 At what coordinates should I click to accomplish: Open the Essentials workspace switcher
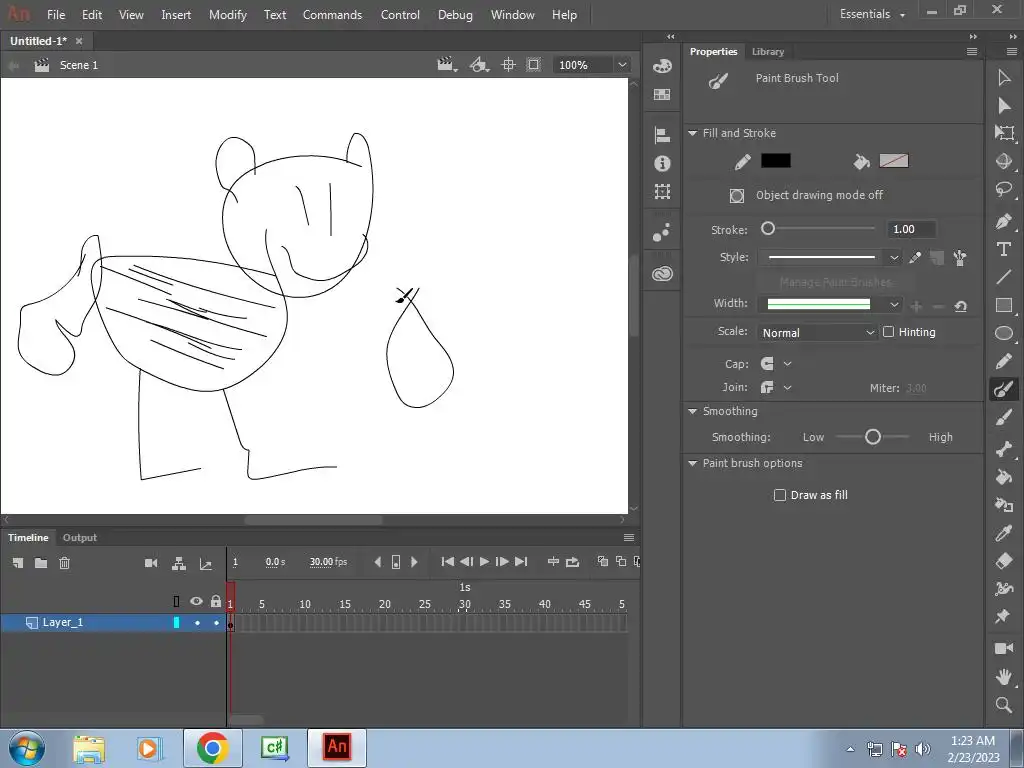[x=872, y=14]
